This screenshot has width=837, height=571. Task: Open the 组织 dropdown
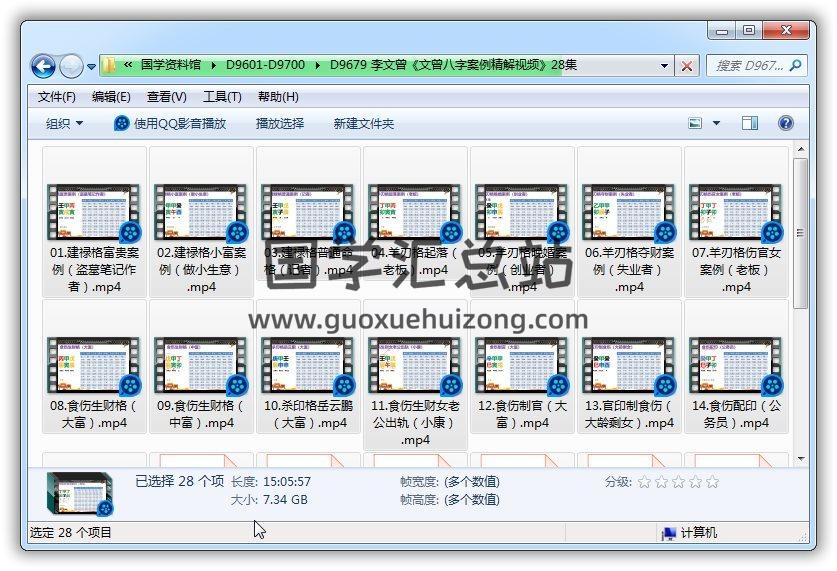point(64,124)
